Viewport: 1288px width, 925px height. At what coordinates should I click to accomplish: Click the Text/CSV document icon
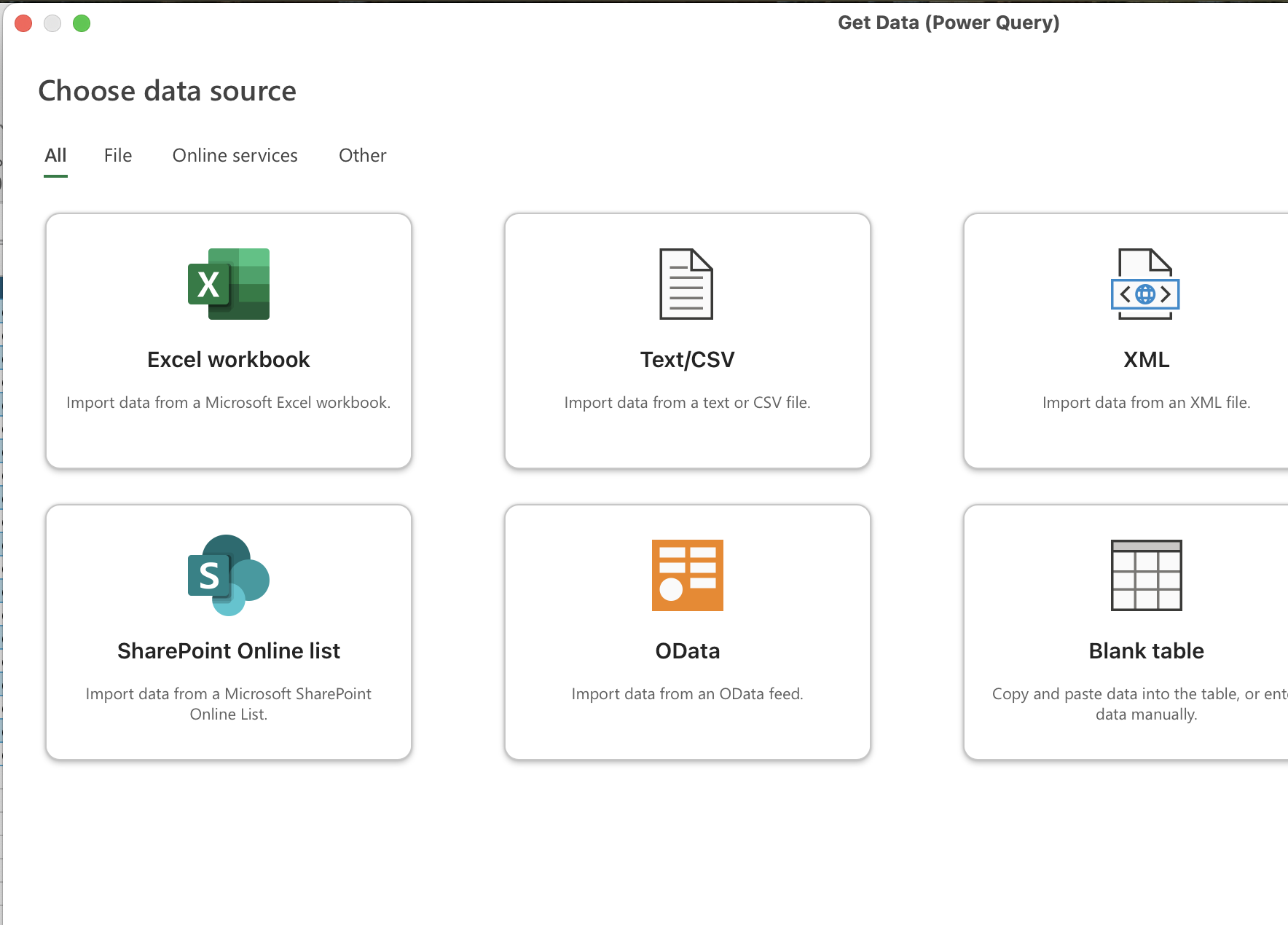pyautogui.click(x=686, y=285)
